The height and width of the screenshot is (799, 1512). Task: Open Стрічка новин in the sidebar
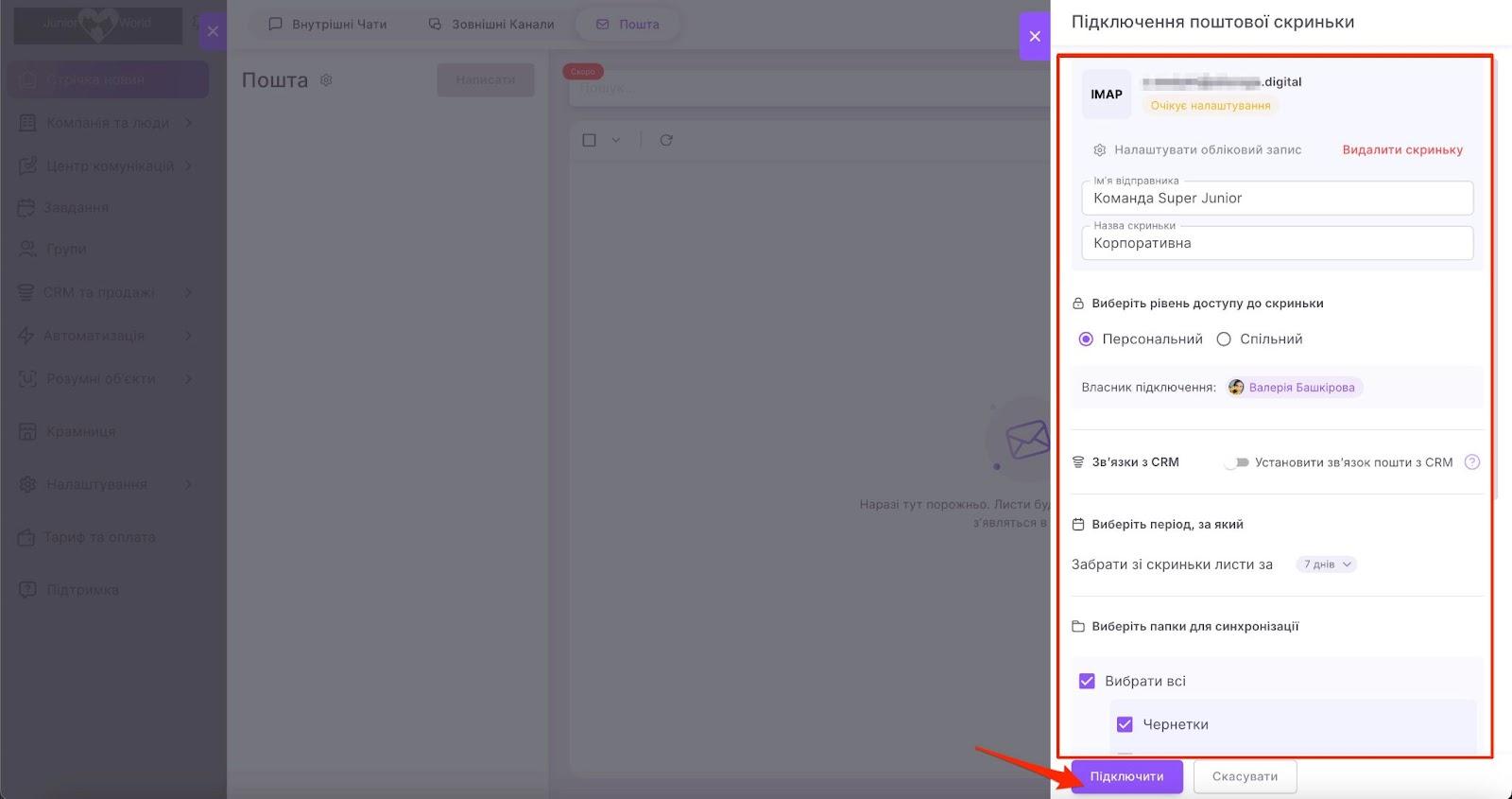pos(108,80)
